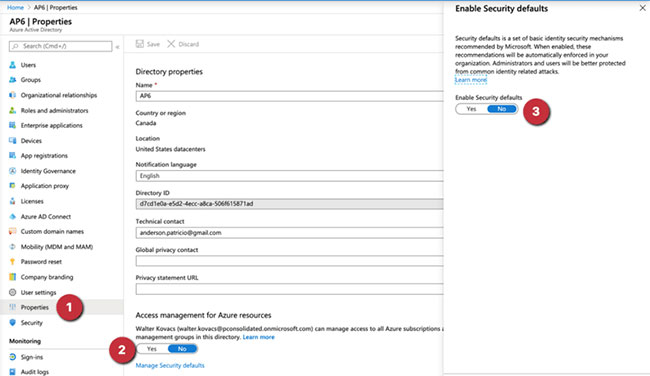The image size is (650, 376).
Task: Click the Company branding icon
Action: coord(12,277)
